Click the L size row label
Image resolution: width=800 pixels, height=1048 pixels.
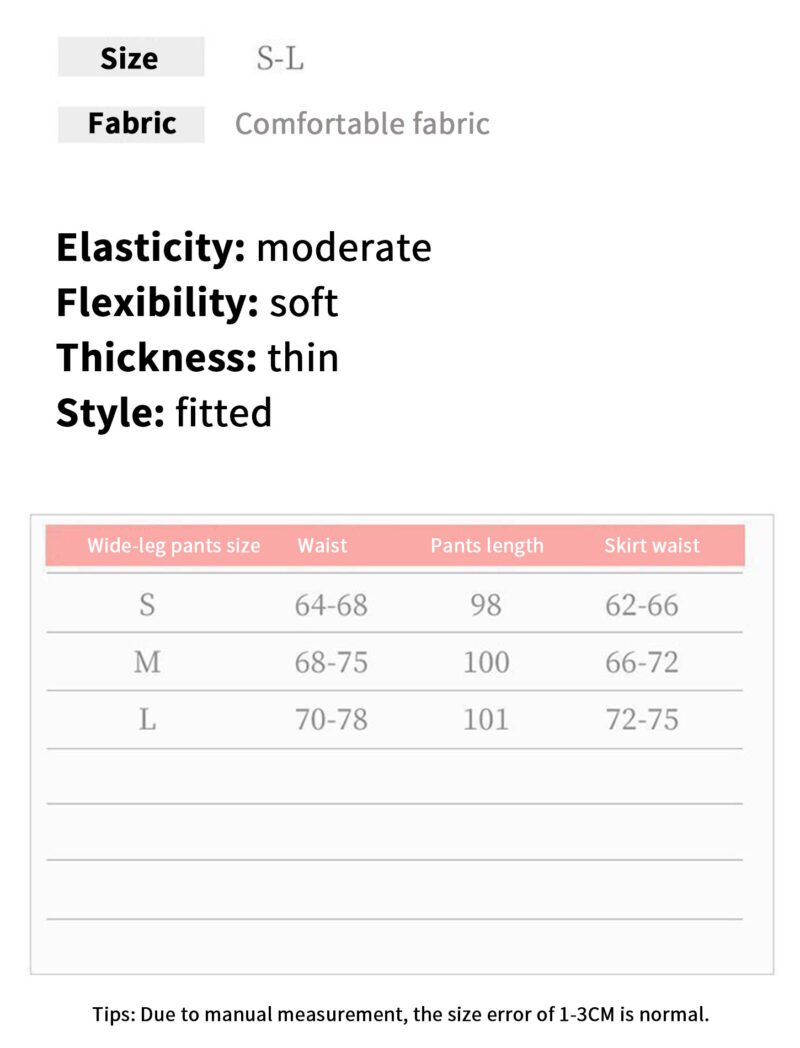tap(147, 719)
